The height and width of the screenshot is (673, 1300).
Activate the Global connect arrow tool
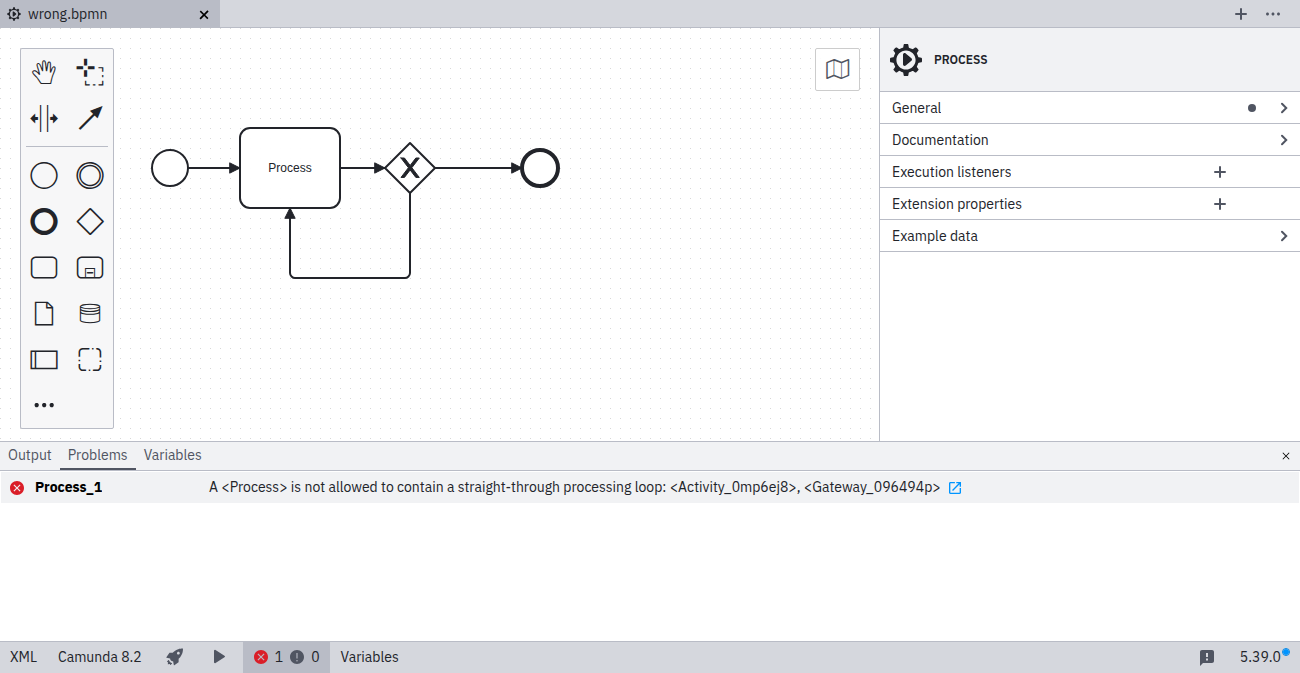point(90,119)
